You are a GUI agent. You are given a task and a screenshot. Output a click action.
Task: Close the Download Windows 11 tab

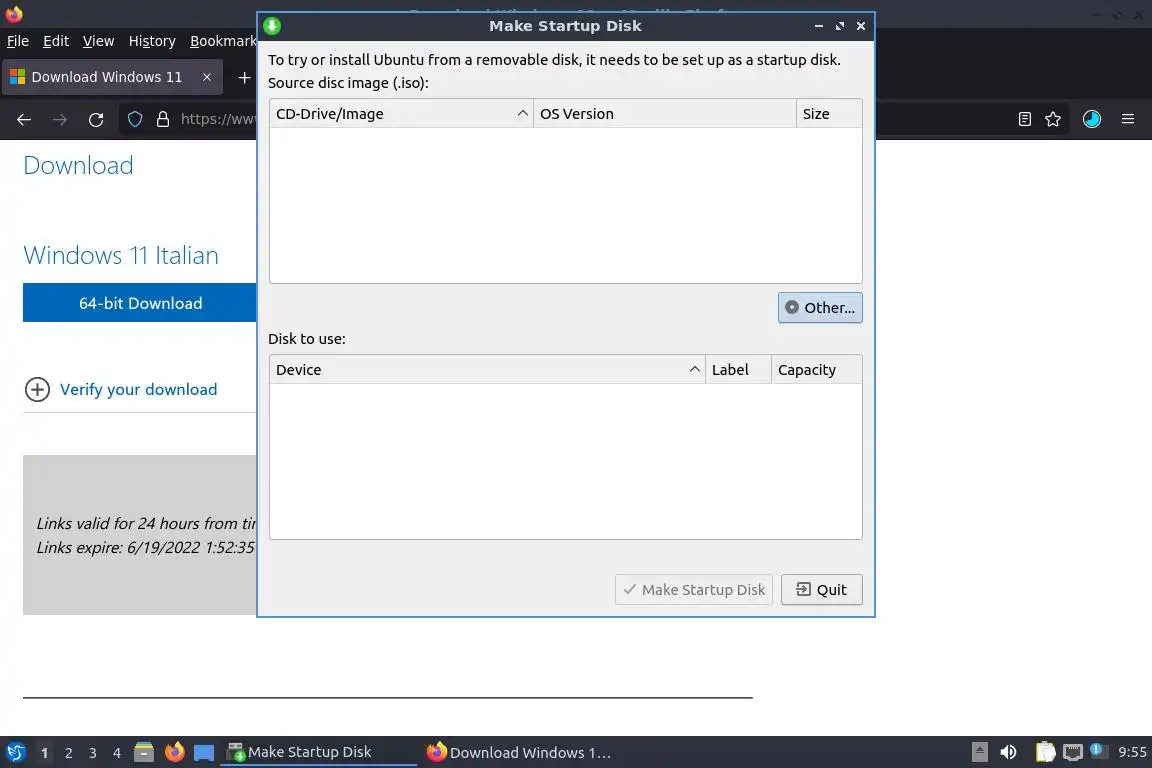point(206,77)
